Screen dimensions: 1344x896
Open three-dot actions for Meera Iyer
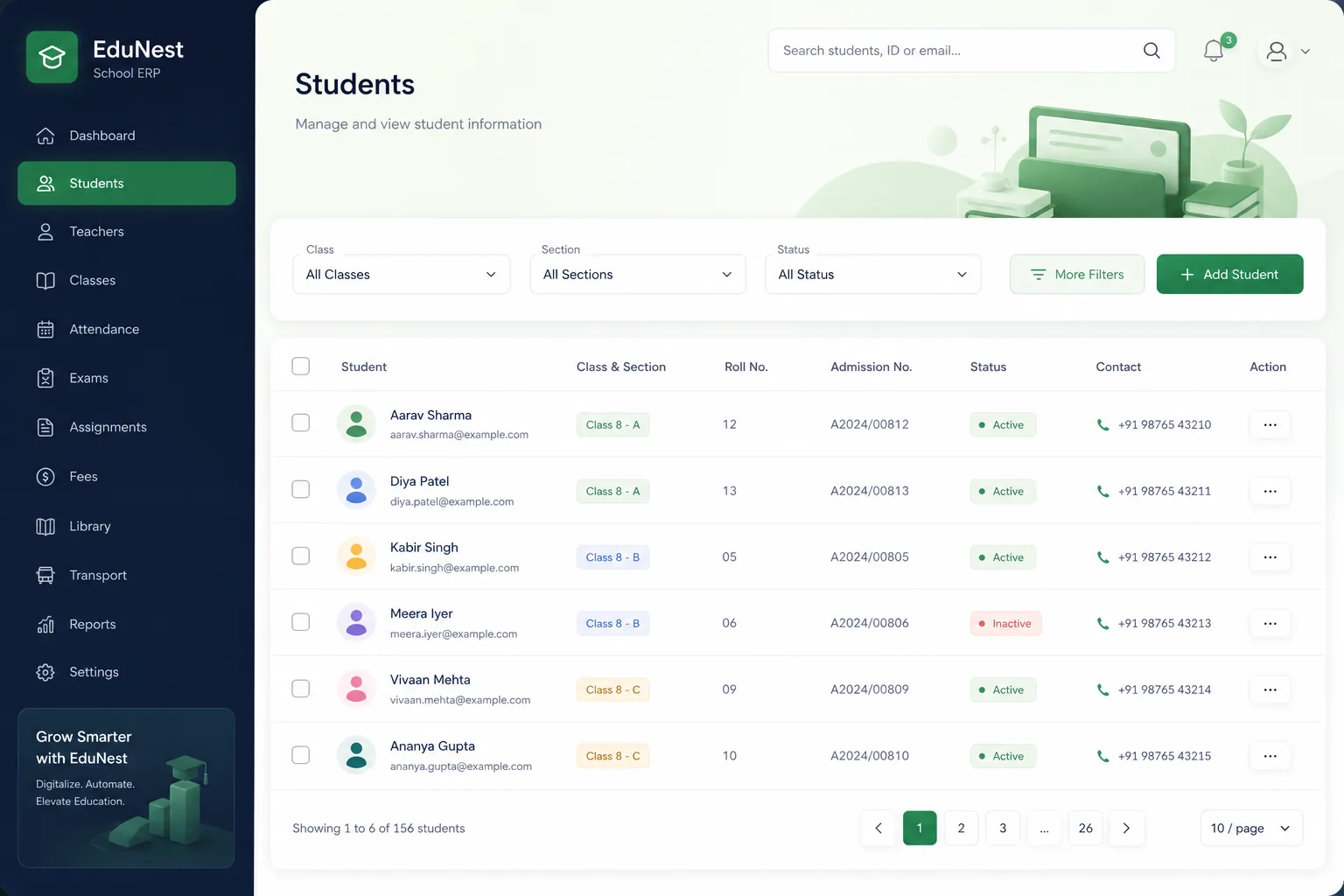1270,623
